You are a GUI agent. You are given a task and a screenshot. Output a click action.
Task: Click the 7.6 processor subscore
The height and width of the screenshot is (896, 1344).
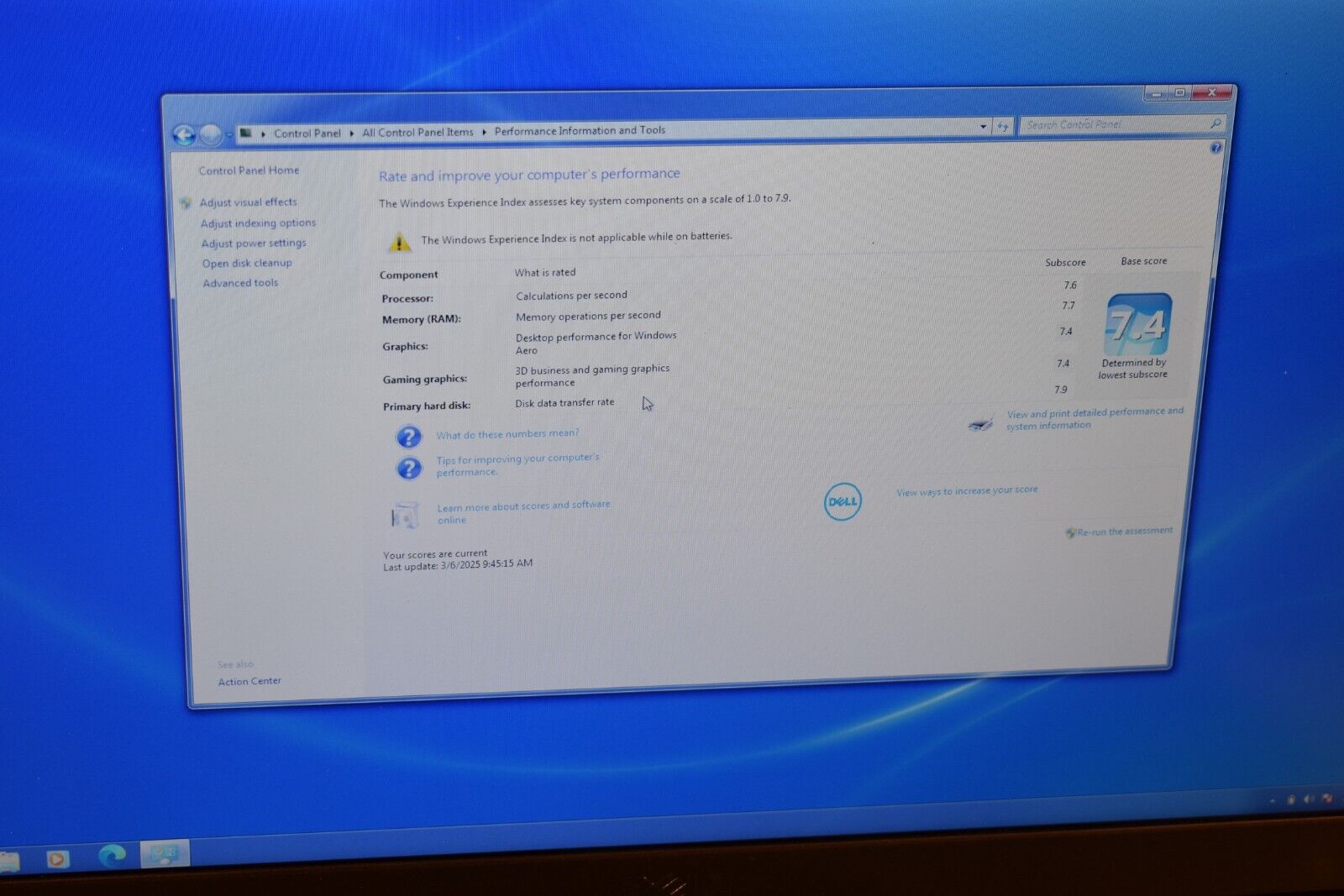pyautogui.click(x=1070, y=286)
